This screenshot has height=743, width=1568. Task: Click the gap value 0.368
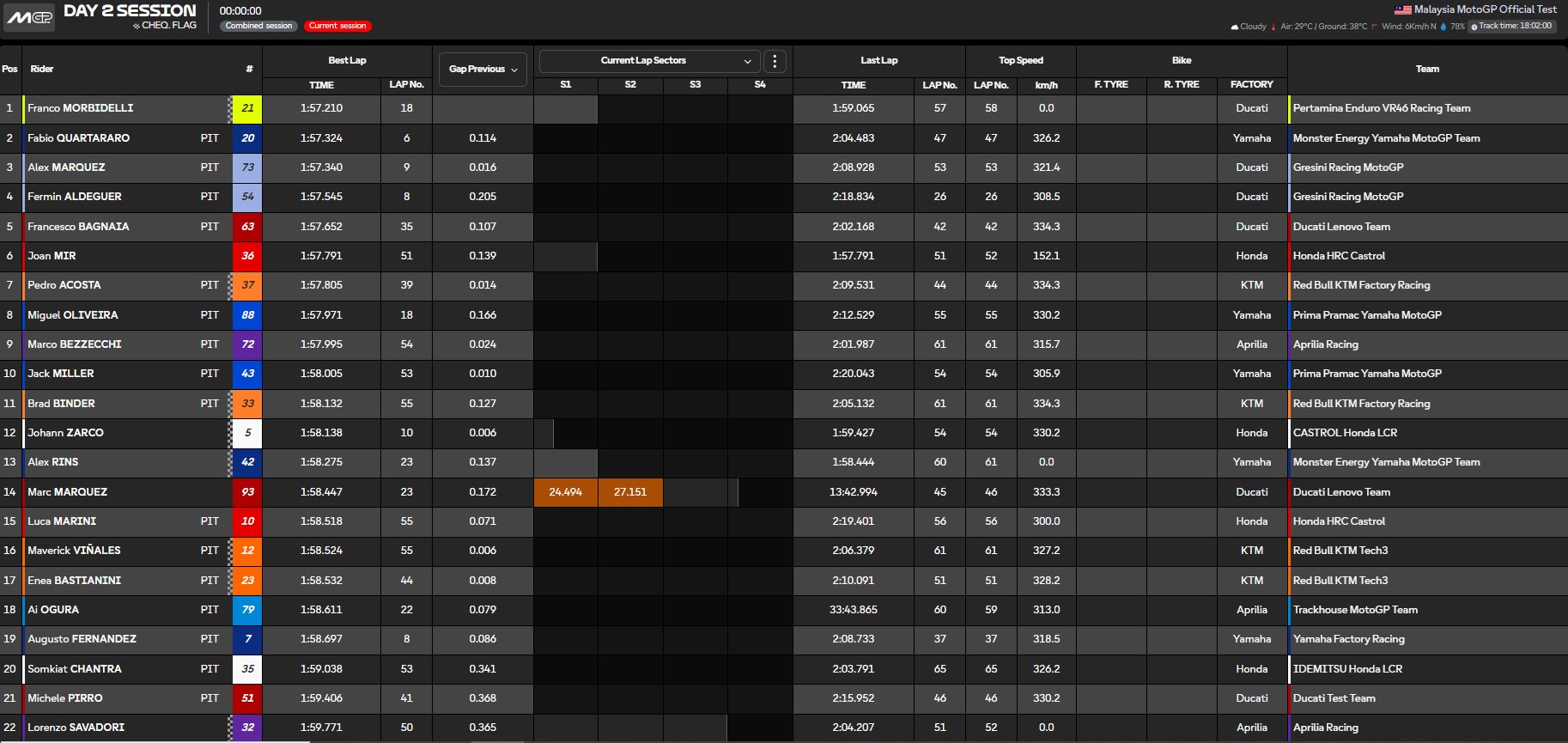click(483, 698)
